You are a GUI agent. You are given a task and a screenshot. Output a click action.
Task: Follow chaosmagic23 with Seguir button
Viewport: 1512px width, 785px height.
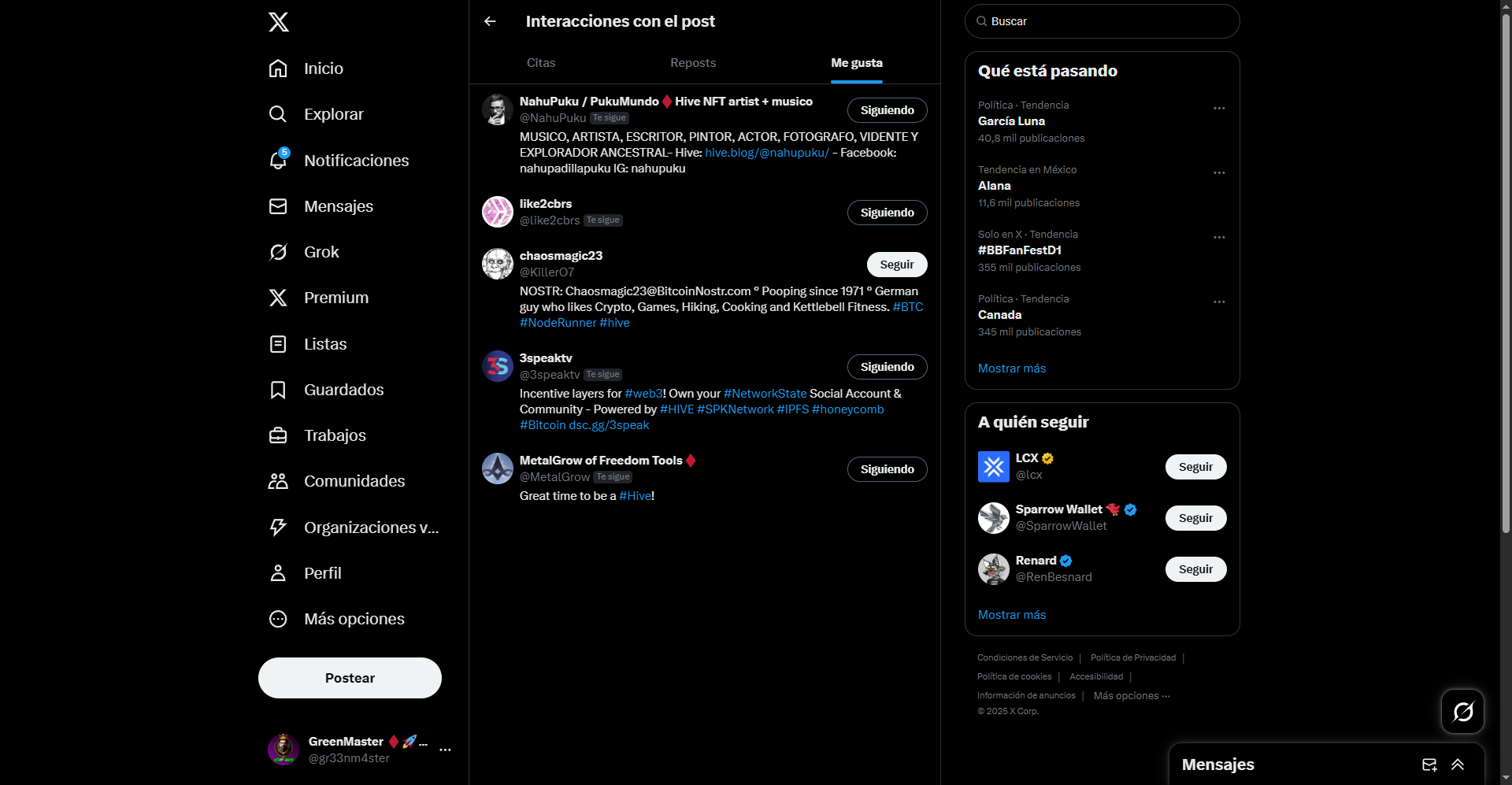click(x=897, y=265)
